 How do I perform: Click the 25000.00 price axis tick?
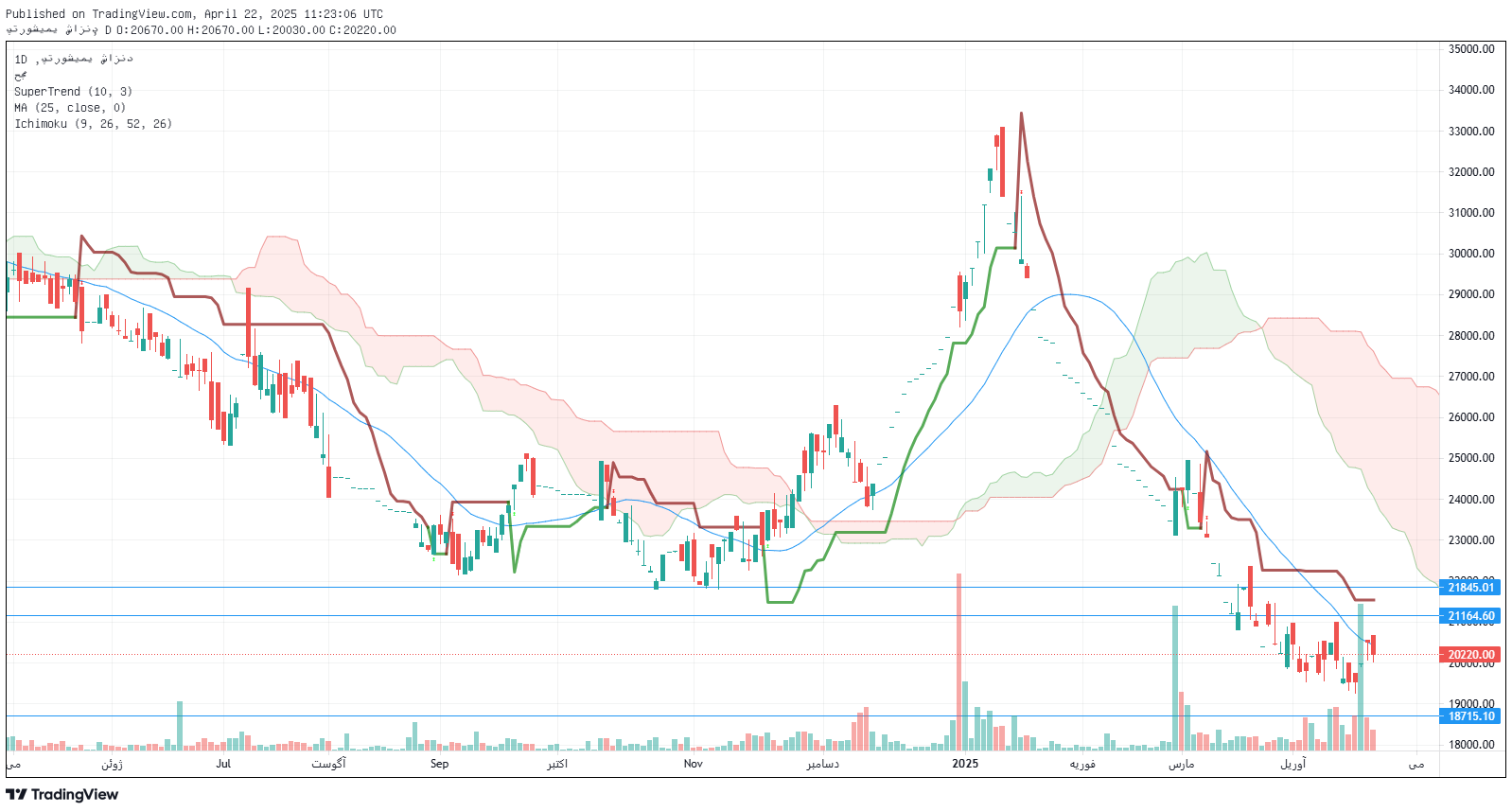click(x=1471, y=458)
